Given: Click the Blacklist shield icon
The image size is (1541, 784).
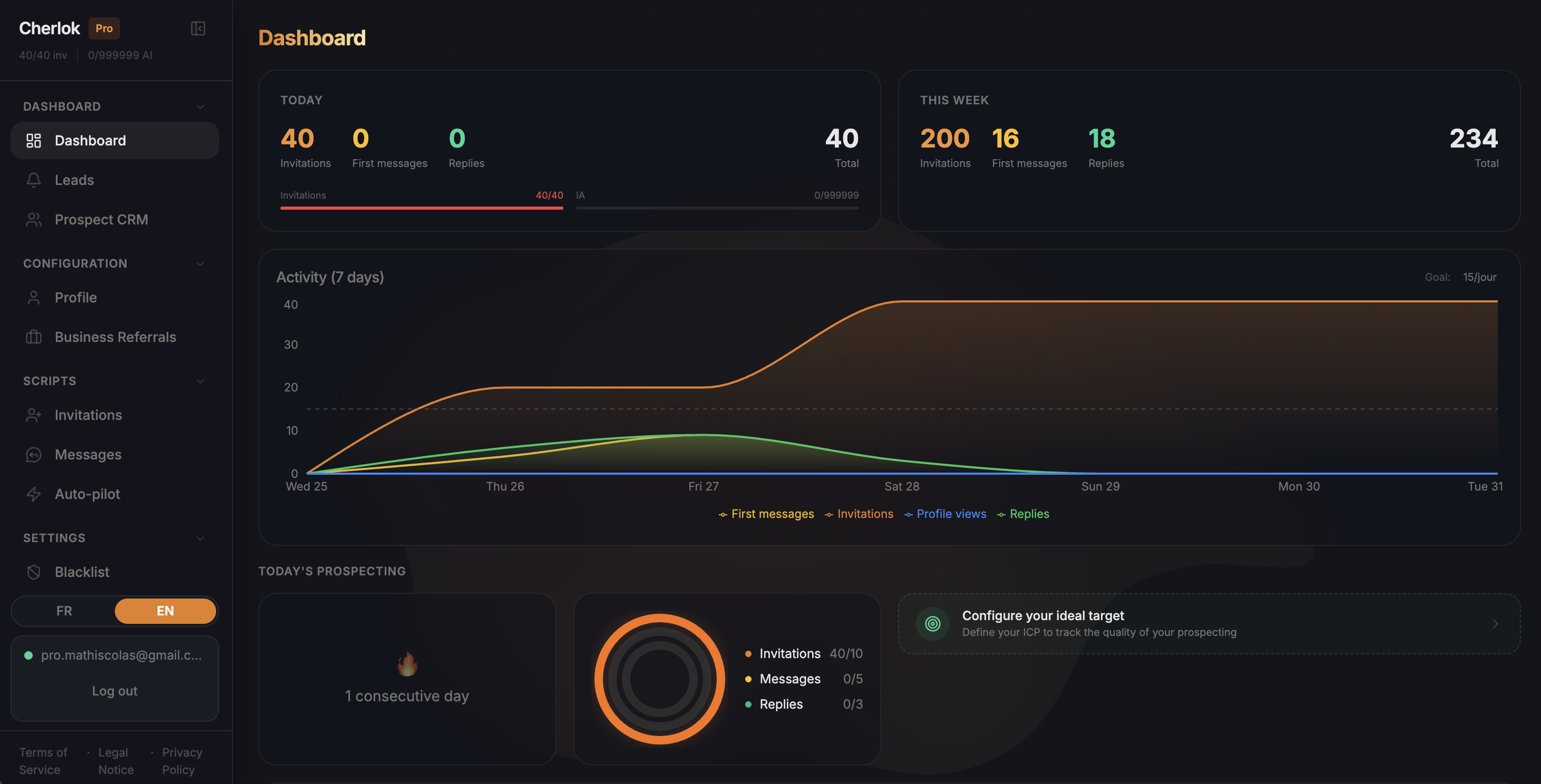Looking at the screenshot, I should click(x=34, y=572).
